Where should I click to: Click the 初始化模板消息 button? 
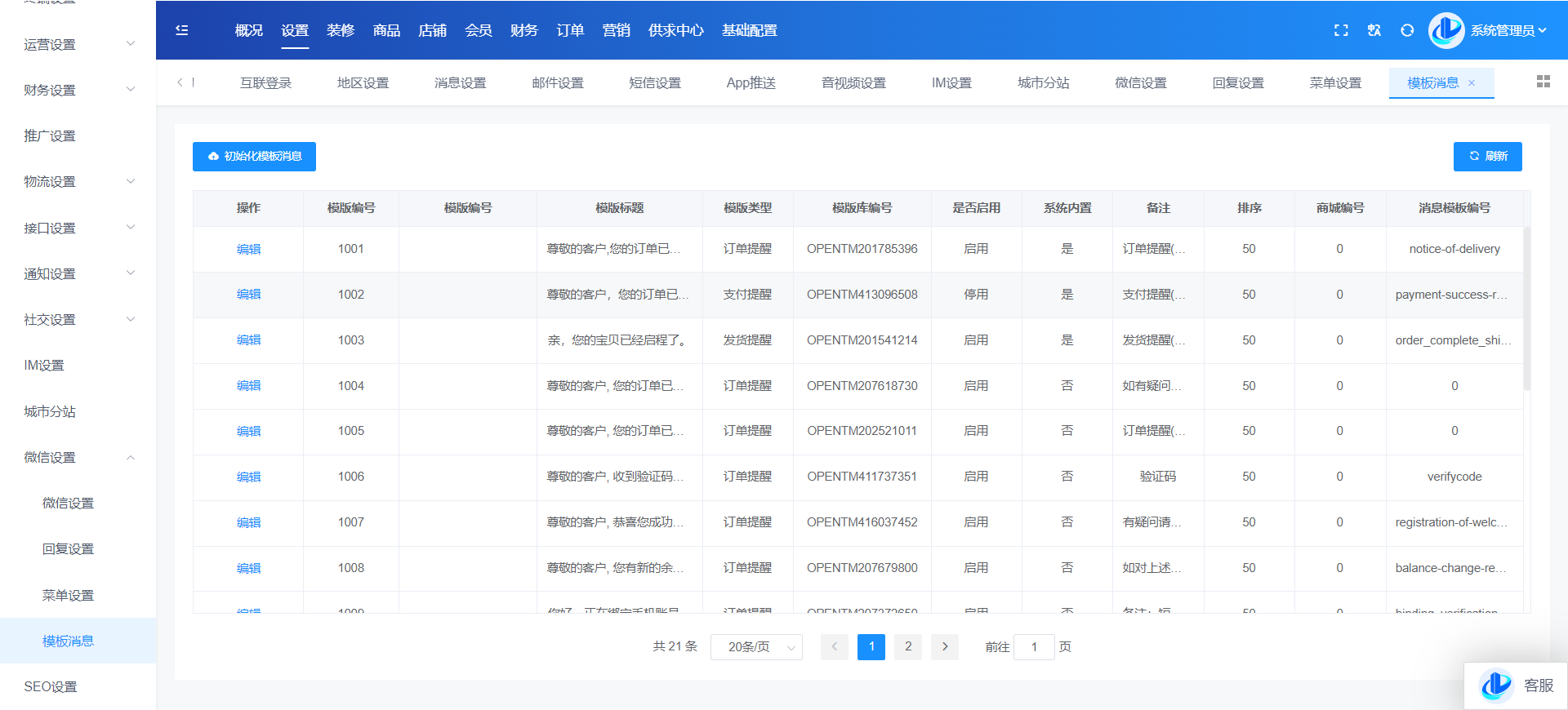(254, 157)
